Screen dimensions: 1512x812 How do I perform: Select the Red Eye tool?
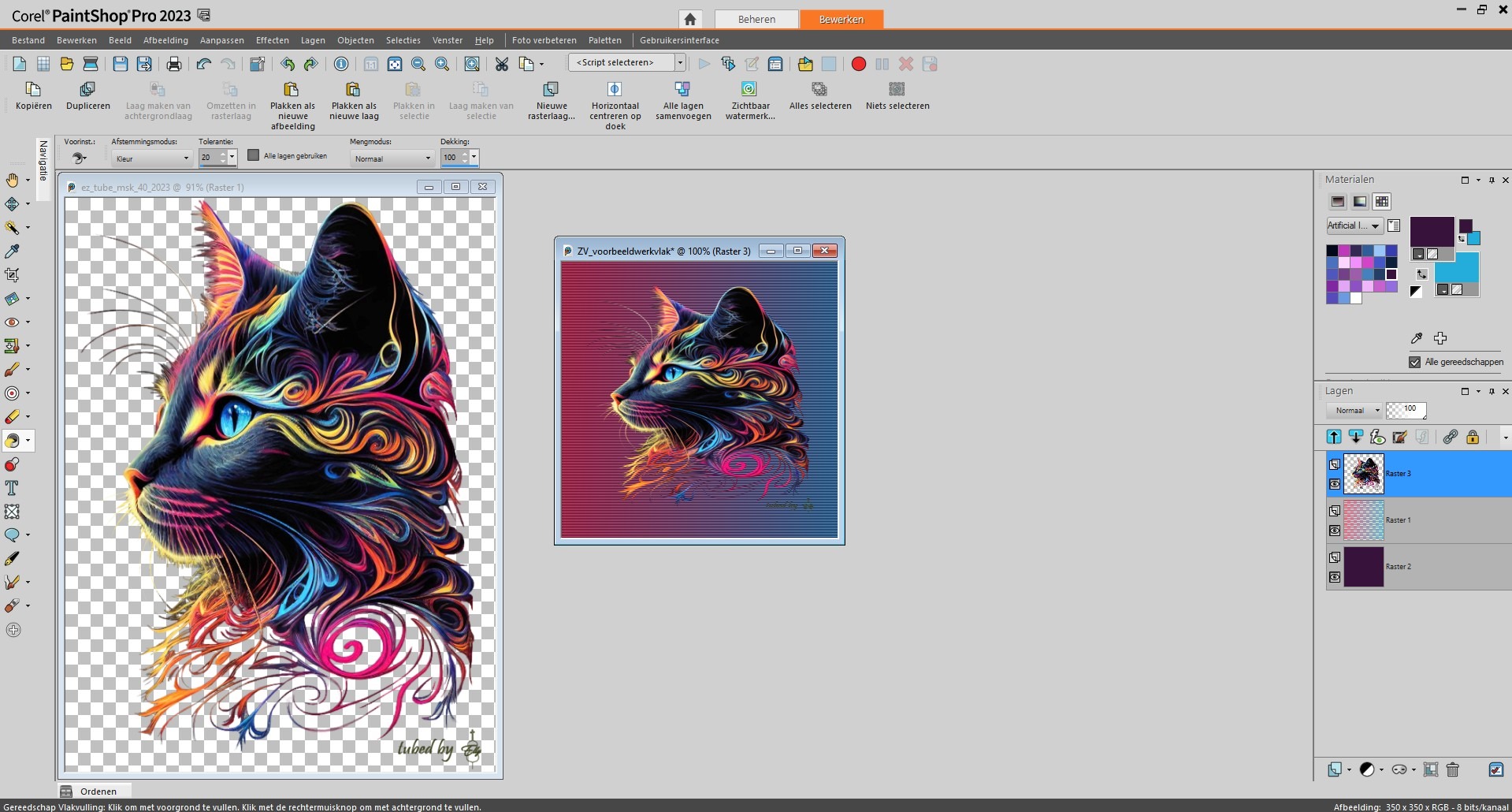pos(12,322)
